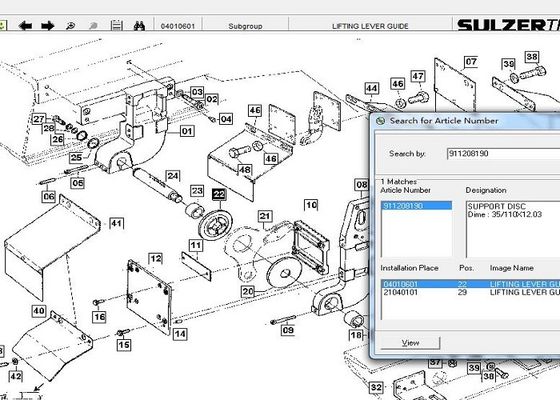Click the Search by article number input
Screen dimensions: 560x400
504,154
